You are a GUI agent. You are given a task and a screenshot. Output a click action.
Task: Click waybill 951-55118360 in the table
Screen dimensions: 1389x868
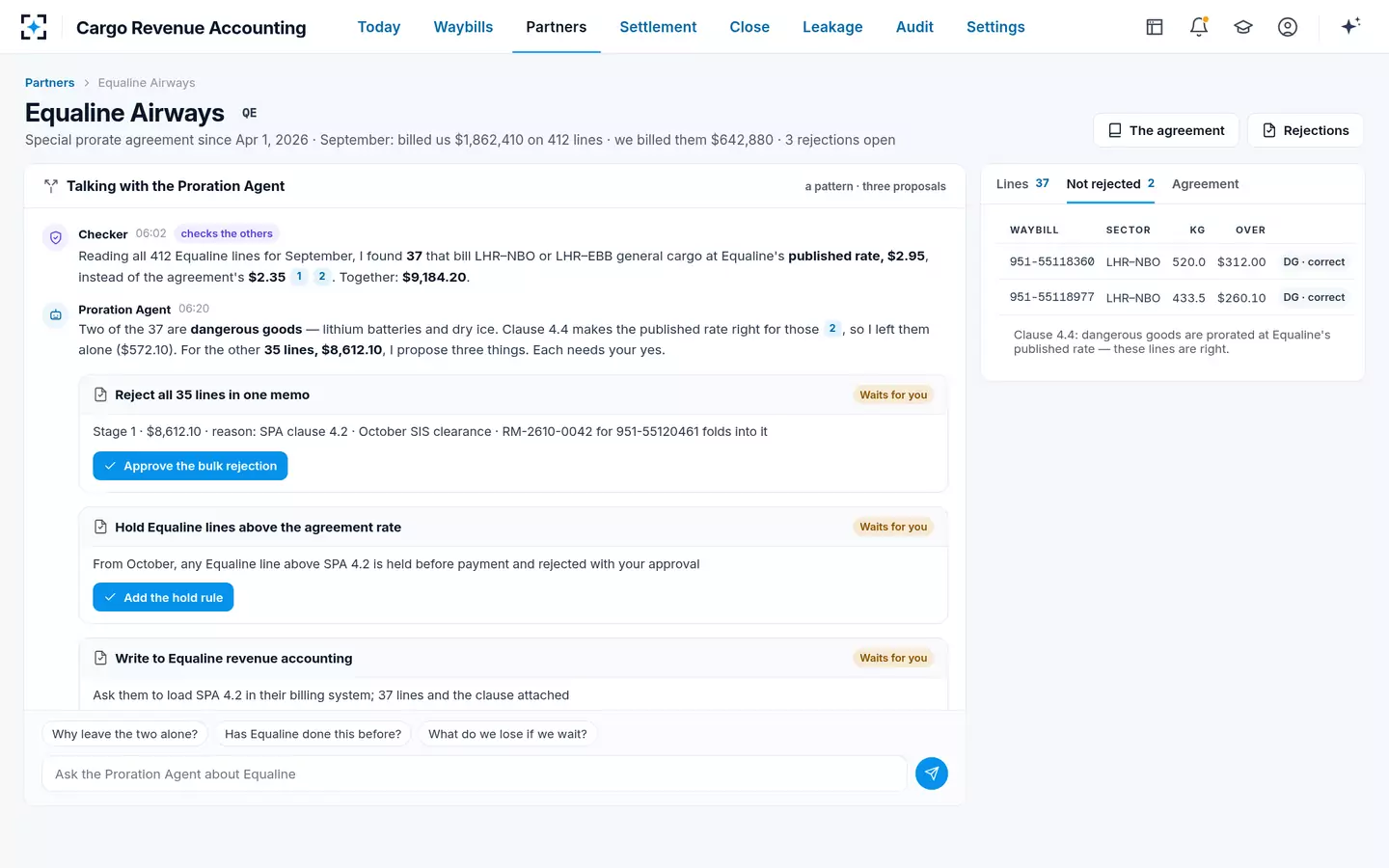coord(1051,262)
